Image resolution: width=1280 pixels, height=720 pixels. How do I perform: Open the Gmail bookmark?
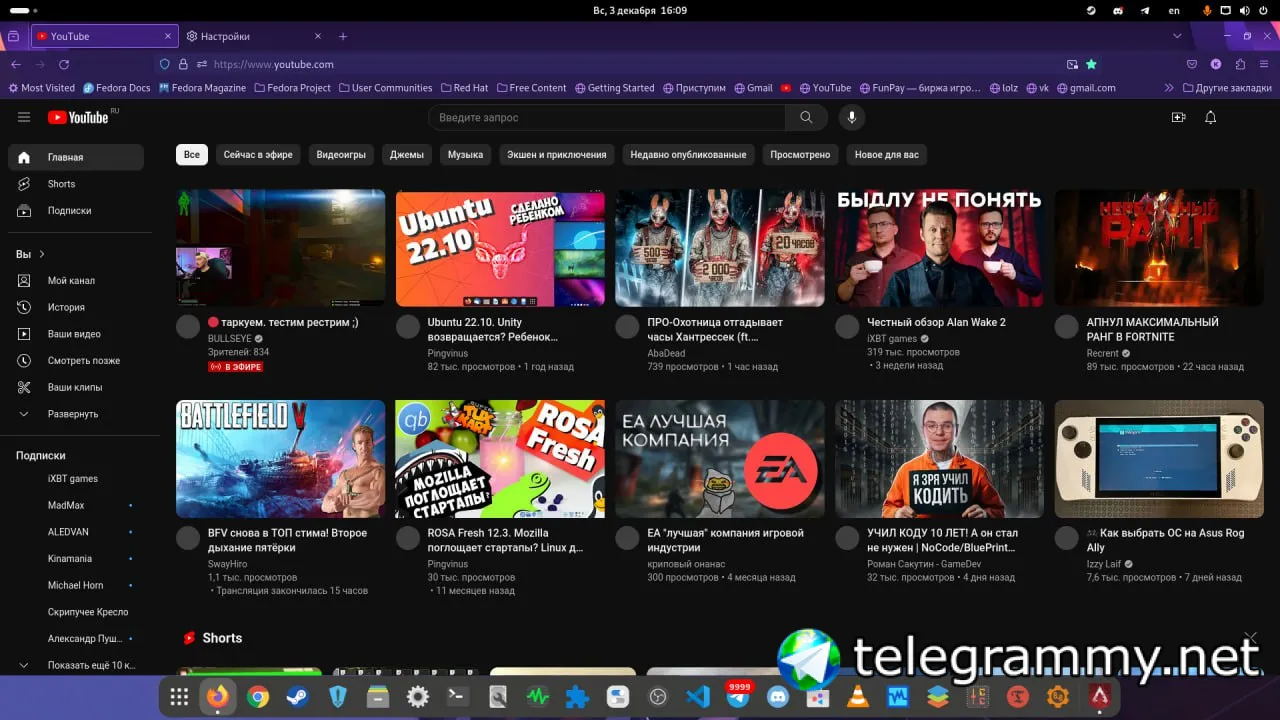(x=753, y=88)
